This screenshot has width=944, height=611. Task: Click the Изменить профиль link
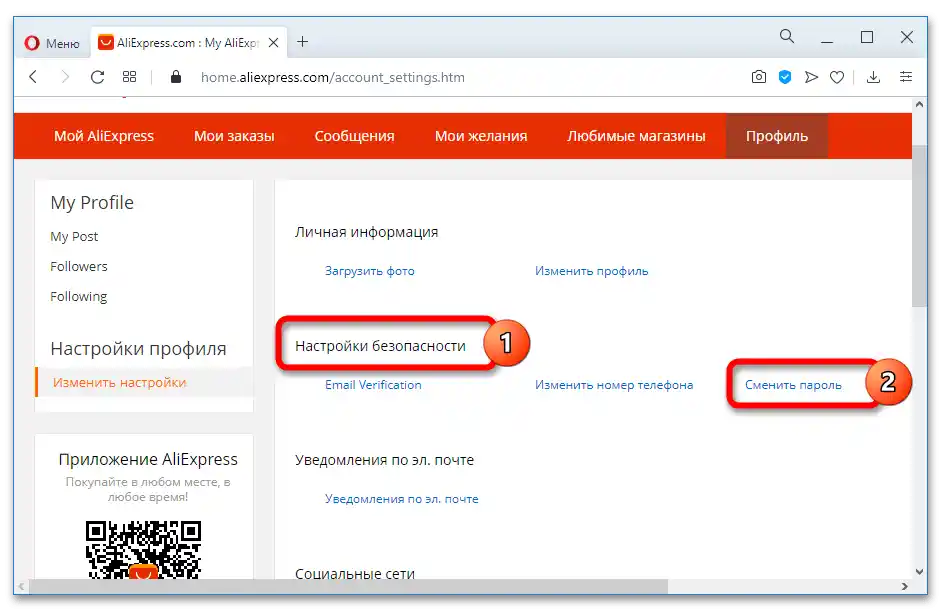click(592, 271)
